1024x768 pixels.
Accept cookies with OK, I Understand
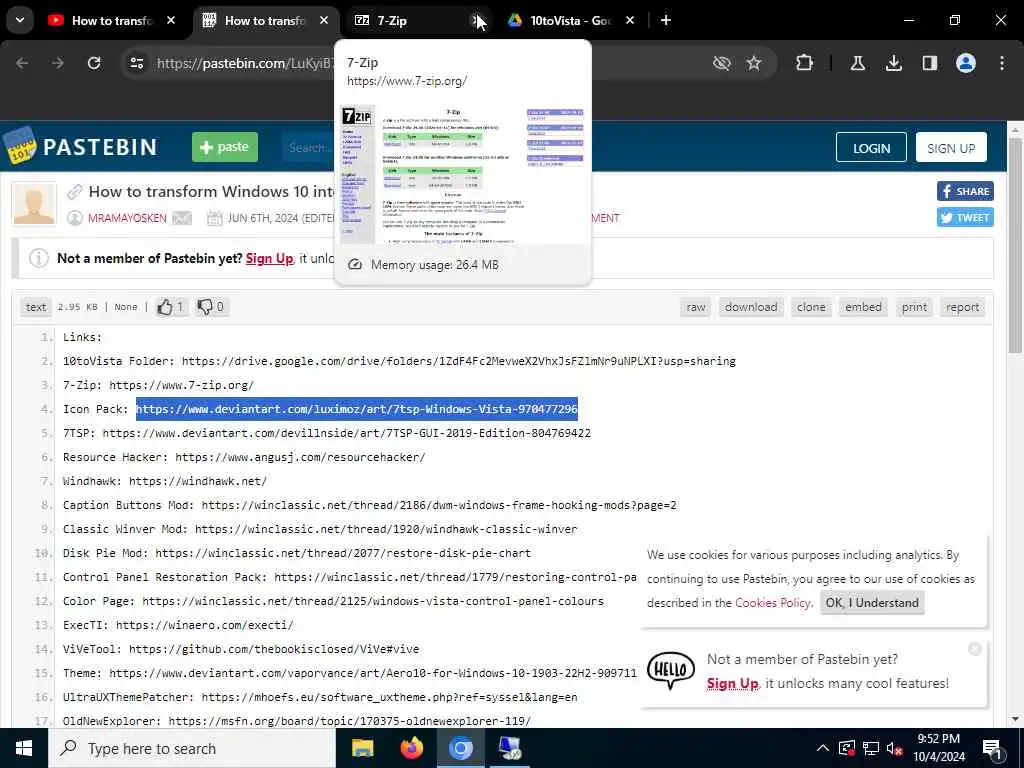[872, 603]
